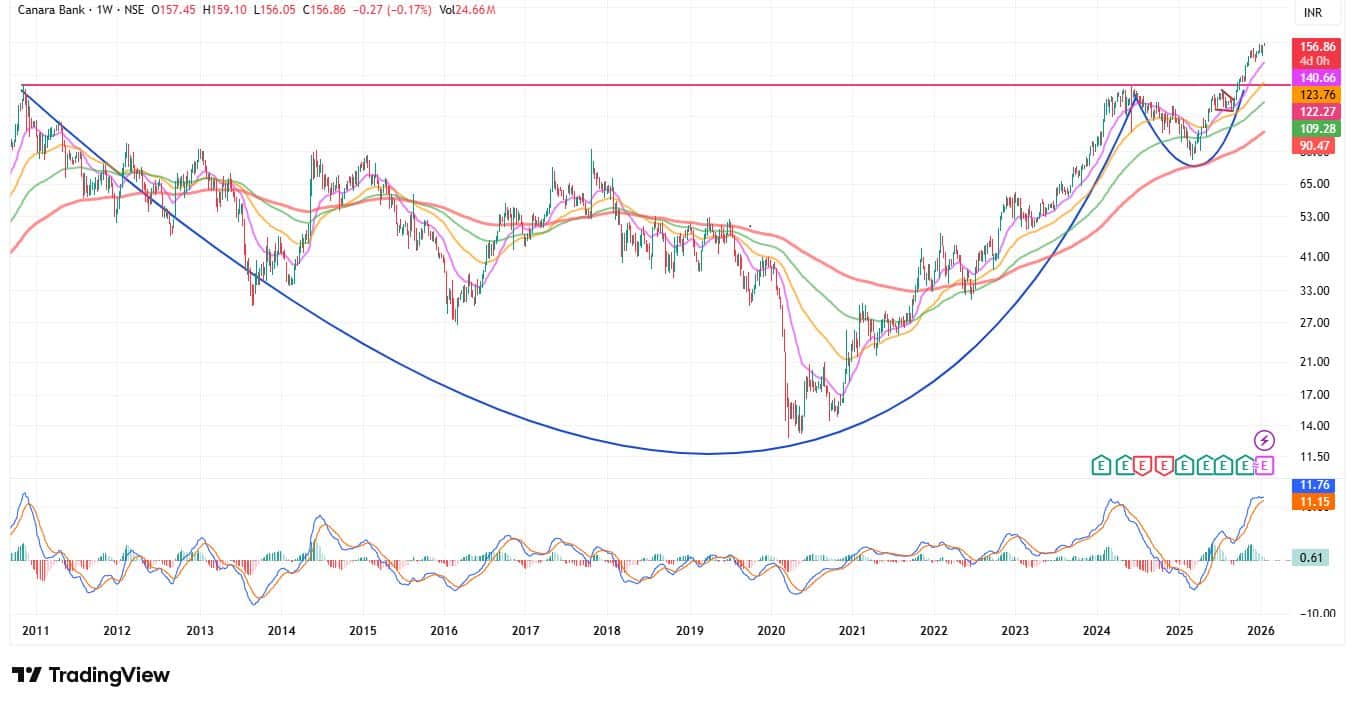Click the 2023 year on time axis
Image resolution: width=1355 pixels, height=705 pixels.
(1014, 631)
